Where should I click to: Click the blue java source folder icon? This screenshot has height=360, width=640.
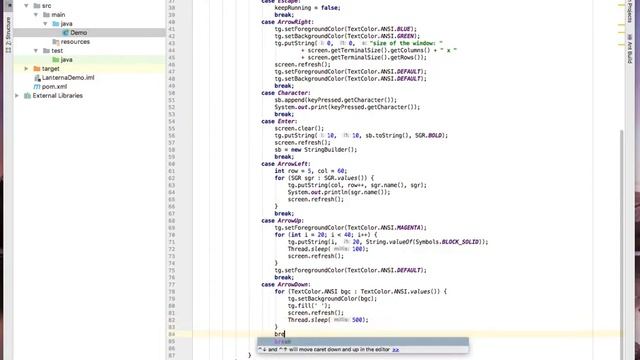56,24
